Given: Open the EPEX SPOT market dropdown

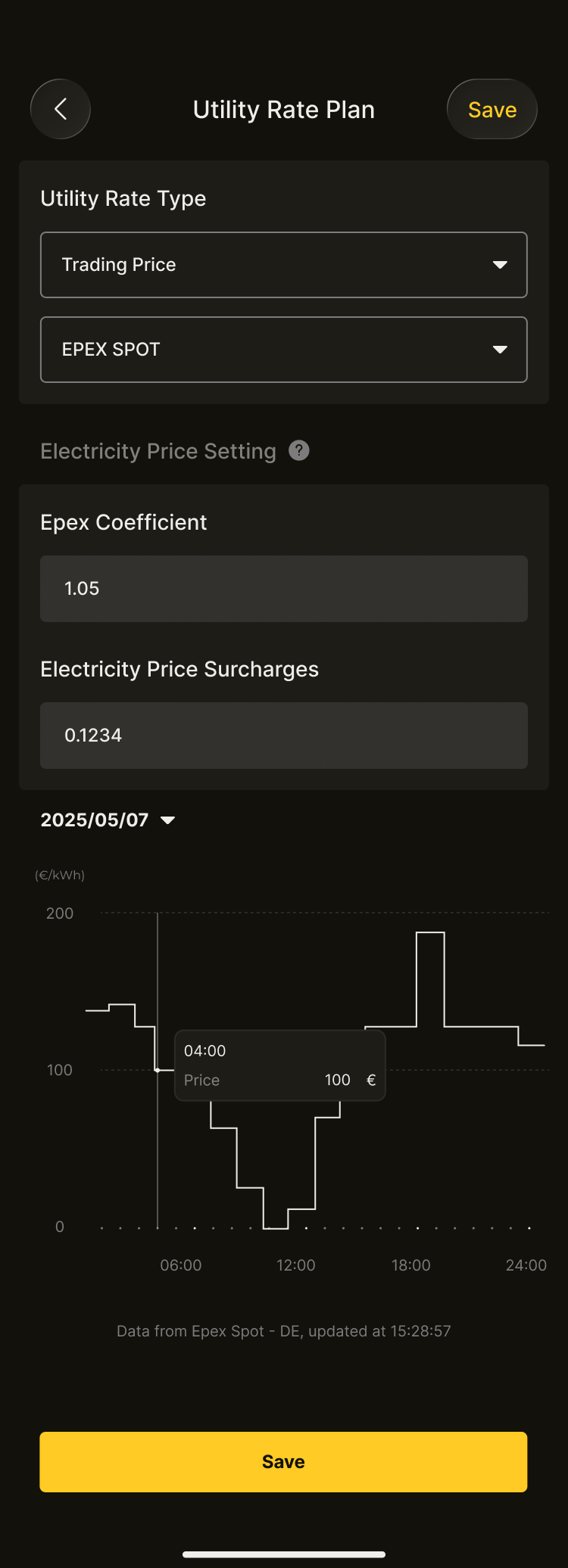Looking at the screenshot, I should coord(283,350).
